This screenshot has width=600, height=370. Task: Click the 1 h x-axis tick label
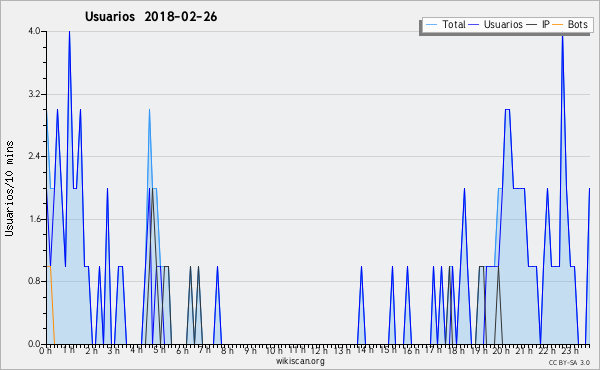coord(69,350)
